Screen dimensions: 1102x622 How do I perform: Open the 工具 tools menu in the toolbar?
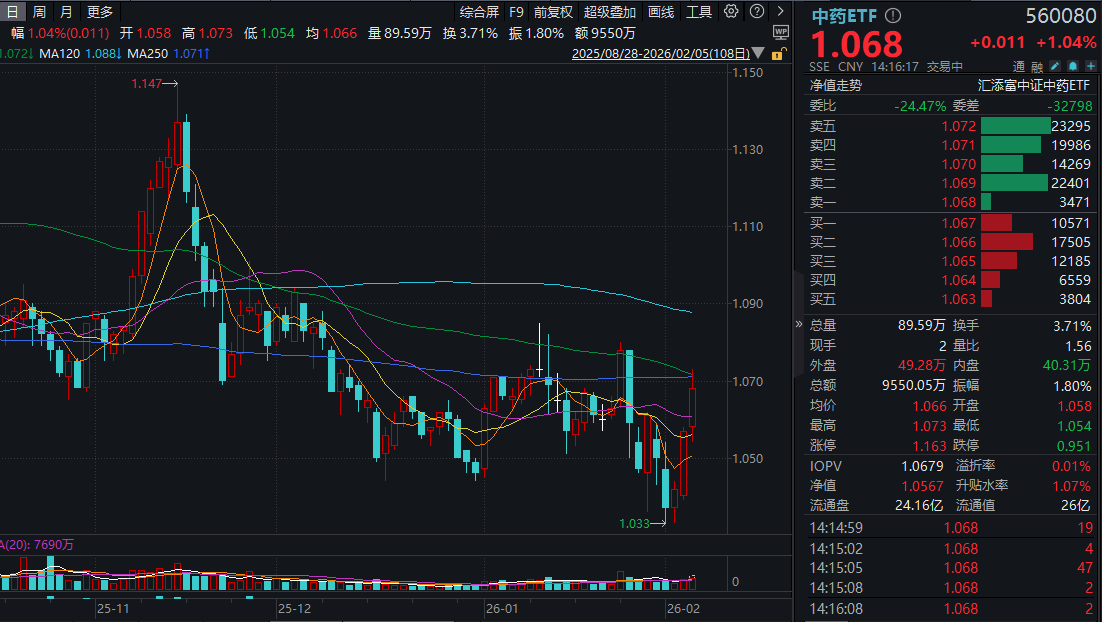[x=700, y=11]
